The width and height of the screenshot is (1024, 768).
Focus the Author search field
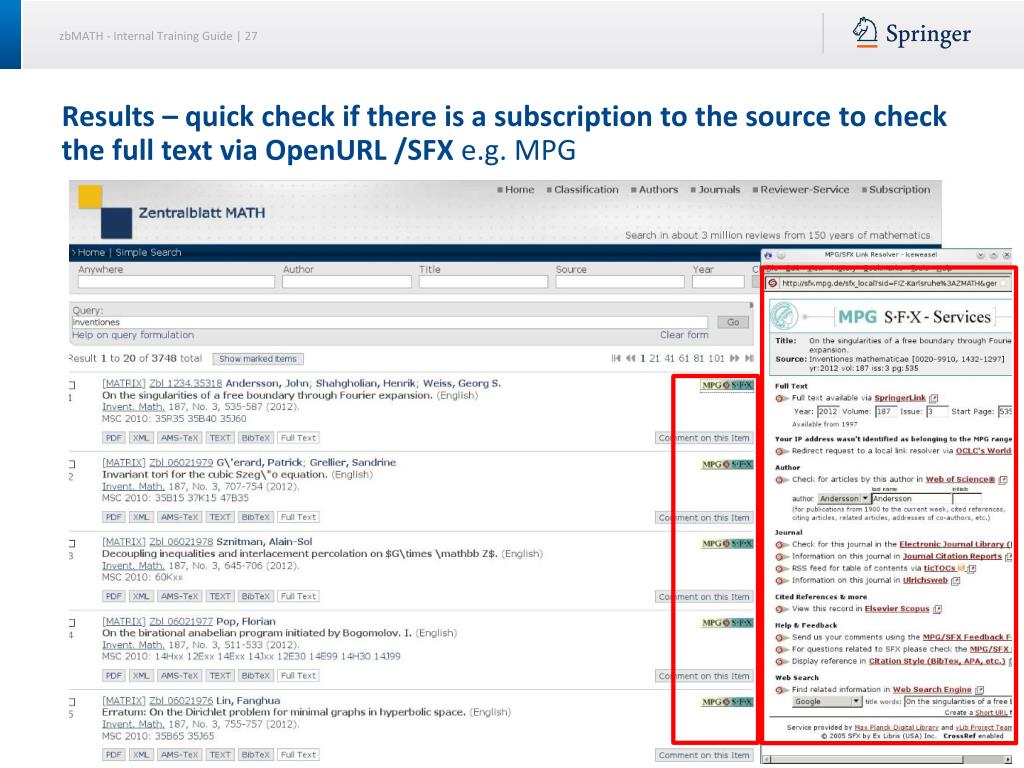[347, 282]
